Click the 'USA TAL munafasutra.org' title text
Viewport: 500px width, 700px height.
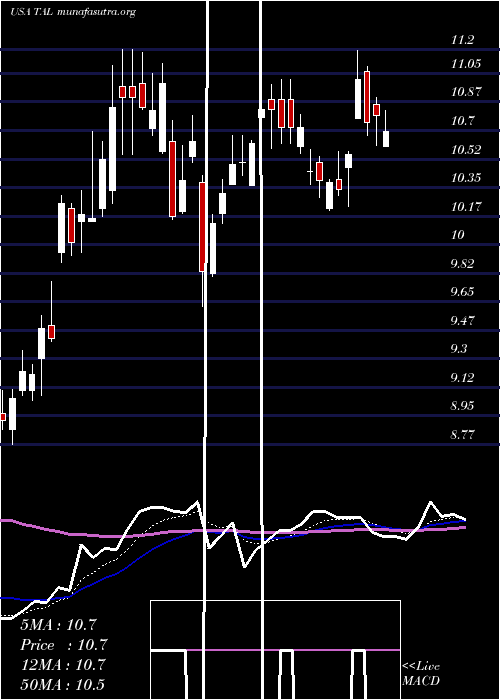point(73,12)
